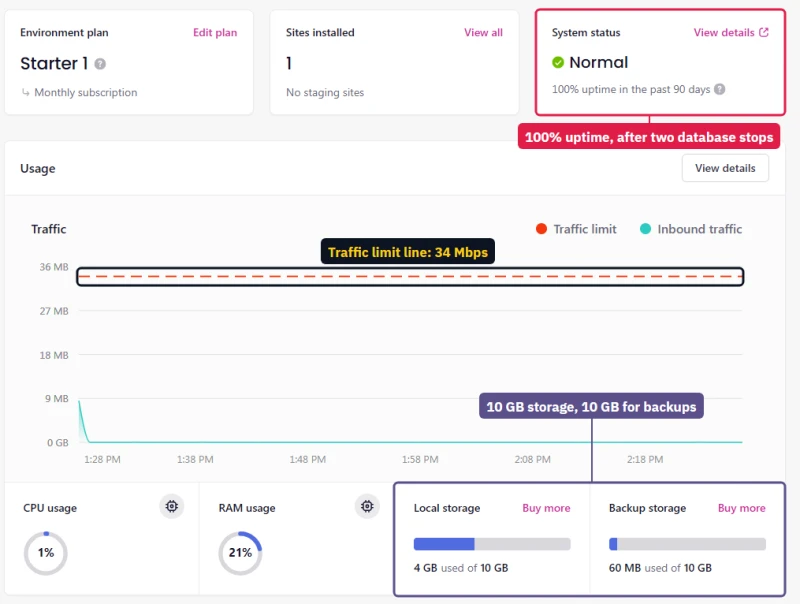Click the help icon beside Starter 1
This screenshot has height=604, width=800.
pyautogui.click(x=100, y=64)
